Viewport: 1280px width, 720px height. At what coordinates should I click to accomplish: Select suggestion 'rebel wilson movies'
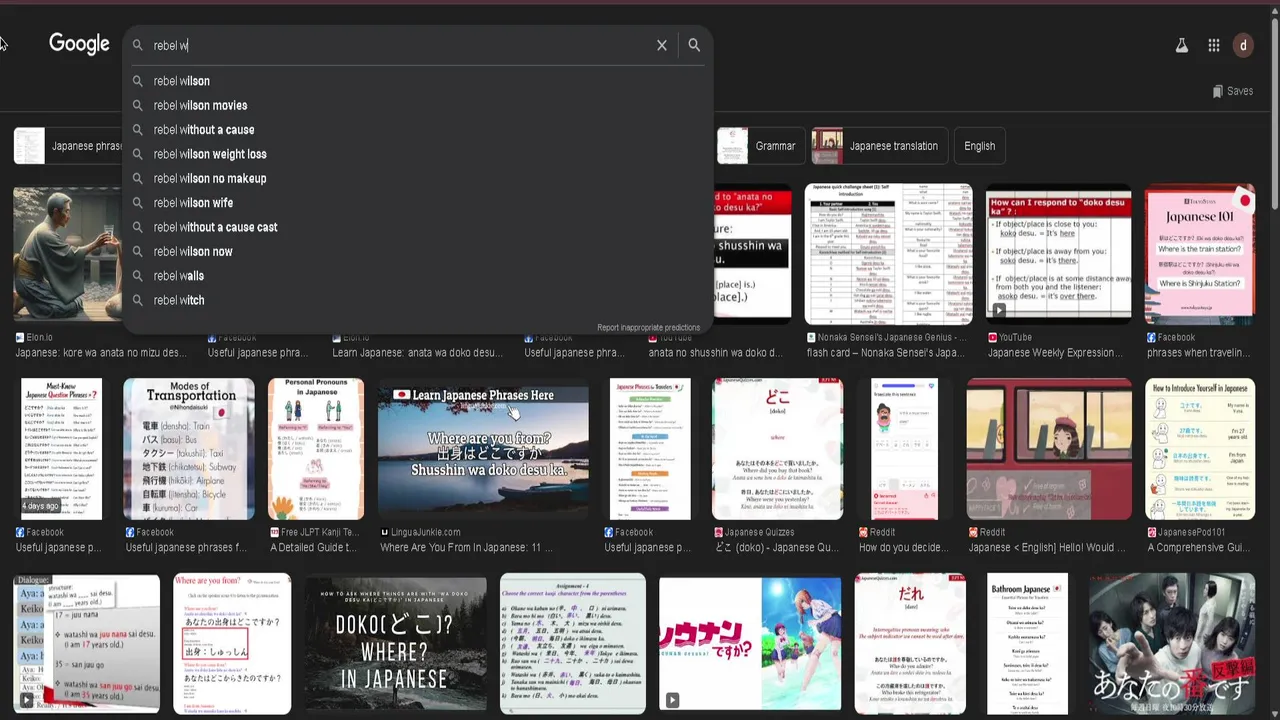pyautogui.click(x=418, y=105)
